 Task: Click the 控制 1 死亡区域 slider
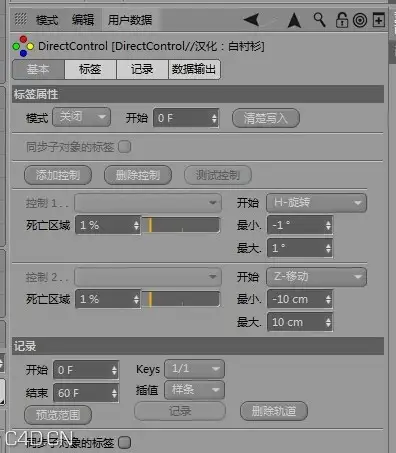pyautogui.click(x=181, y=225)
